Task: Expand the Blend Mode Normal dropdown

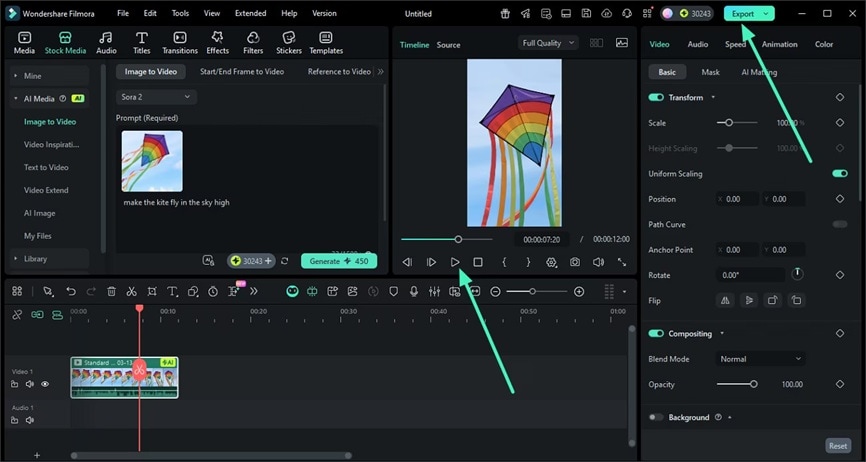Action: (x=761, y=359)
